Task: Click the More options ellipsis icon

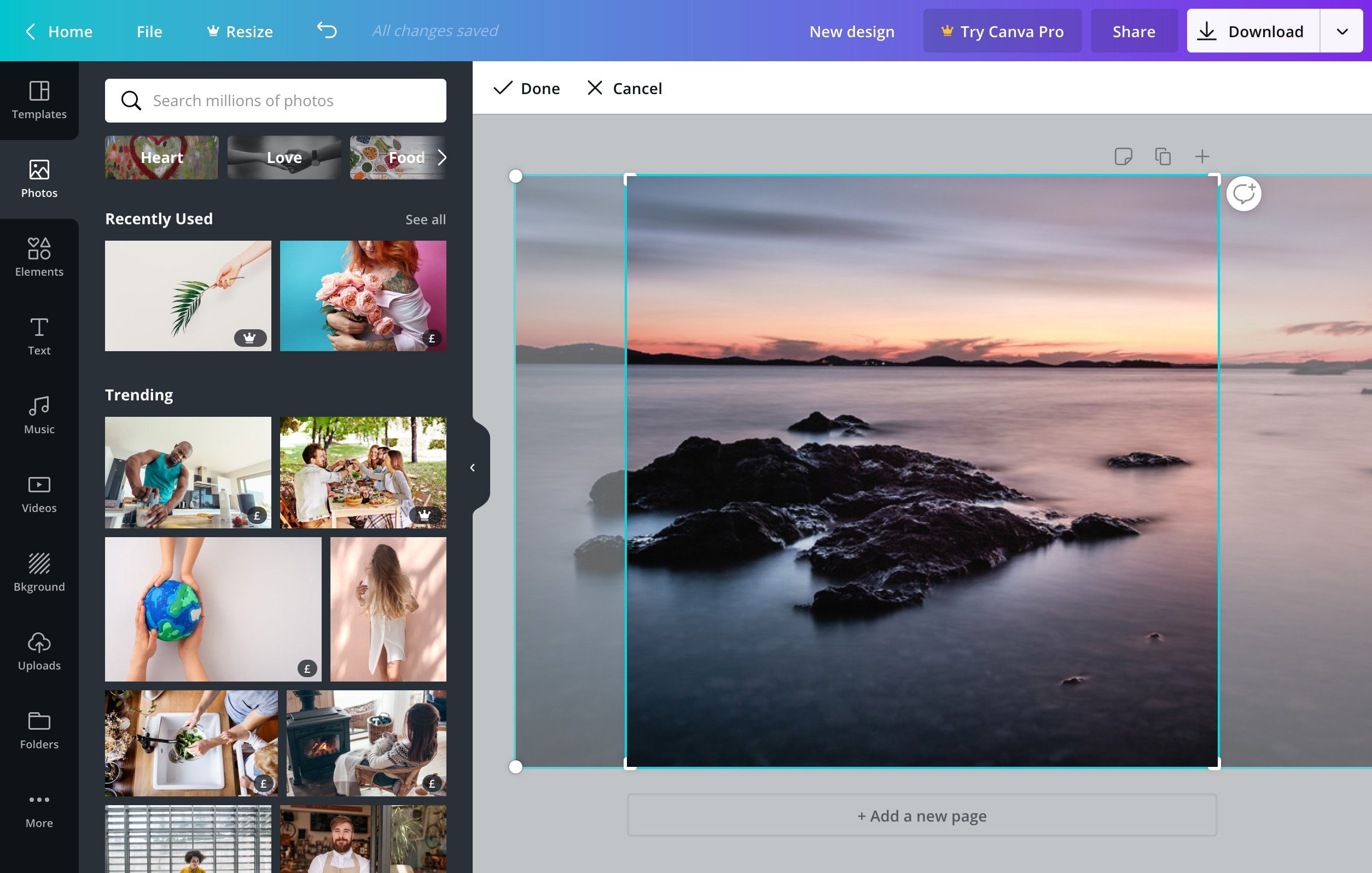Action: (39, 800)
